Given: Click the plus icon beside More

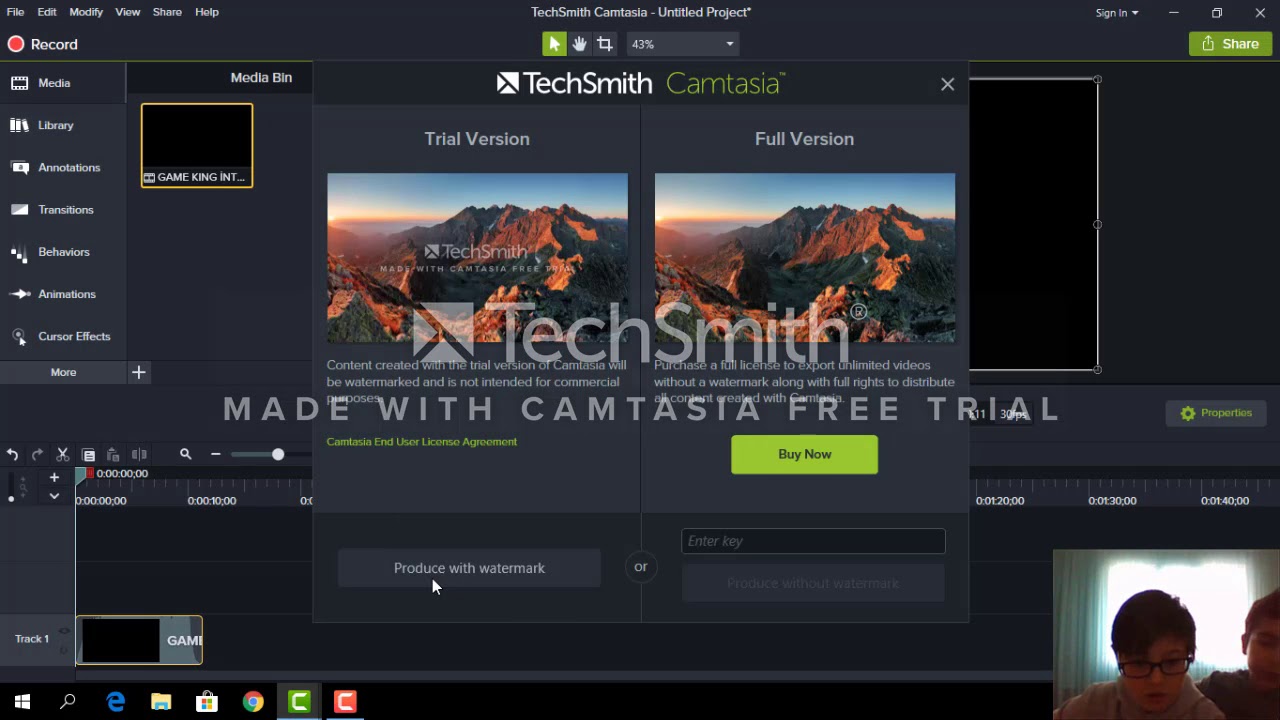Looking at the screenshot, I should (139, 372).
